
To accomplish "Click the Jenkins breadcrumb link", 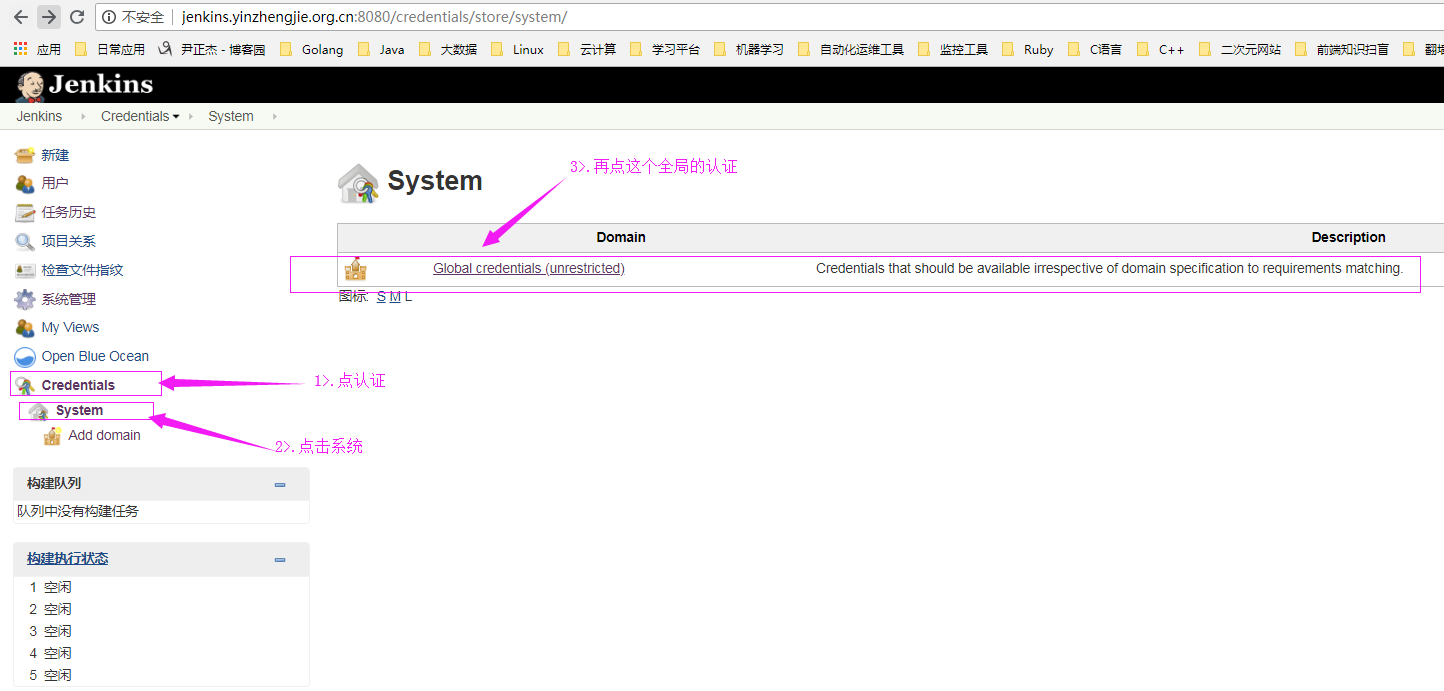I will [x=39, y=116].
